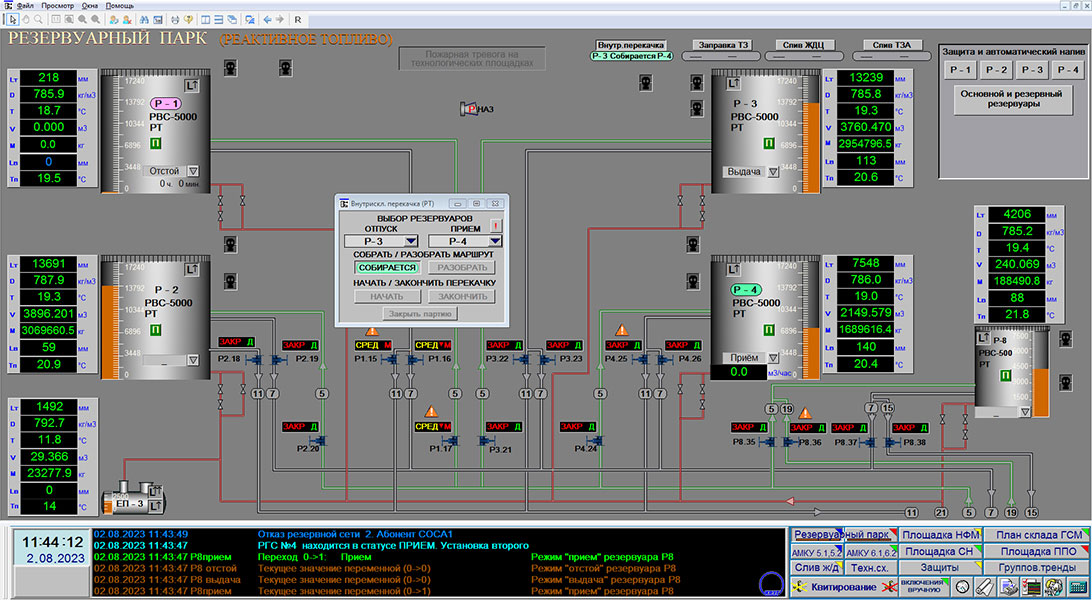Viewport: 1092px width, 600px height.
Task: Toggle the L↑ level button on tank Р-4
Action: (732, 269)
